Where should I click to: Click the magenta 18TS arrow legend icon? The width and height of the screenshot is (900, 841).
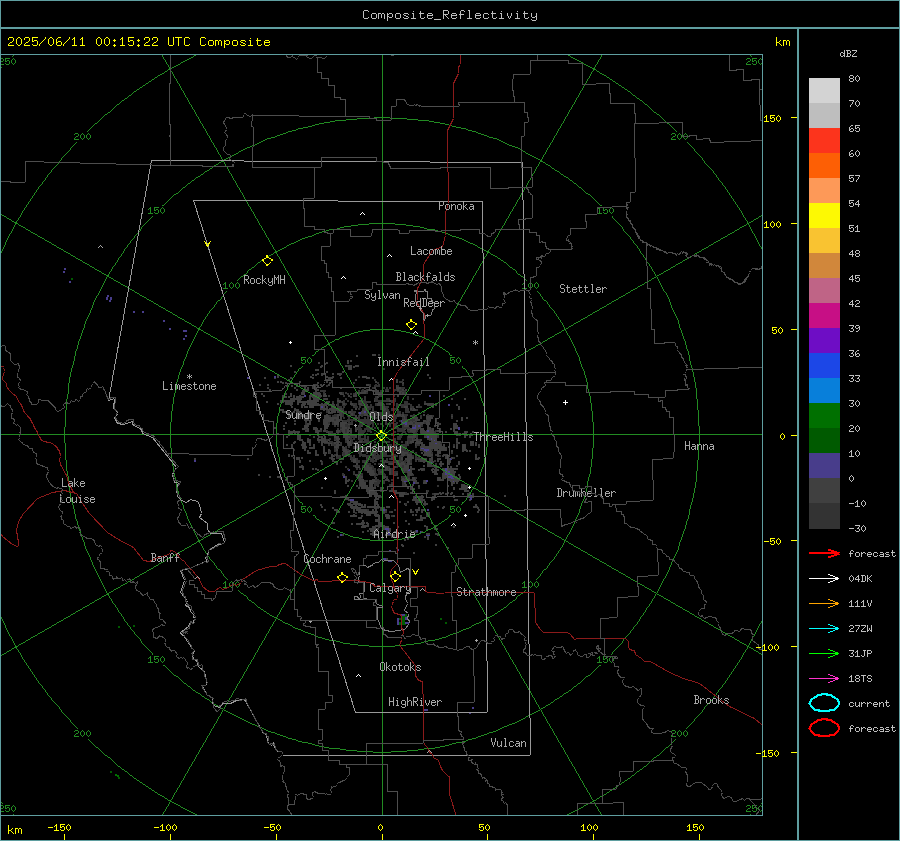tap(824, 679)
